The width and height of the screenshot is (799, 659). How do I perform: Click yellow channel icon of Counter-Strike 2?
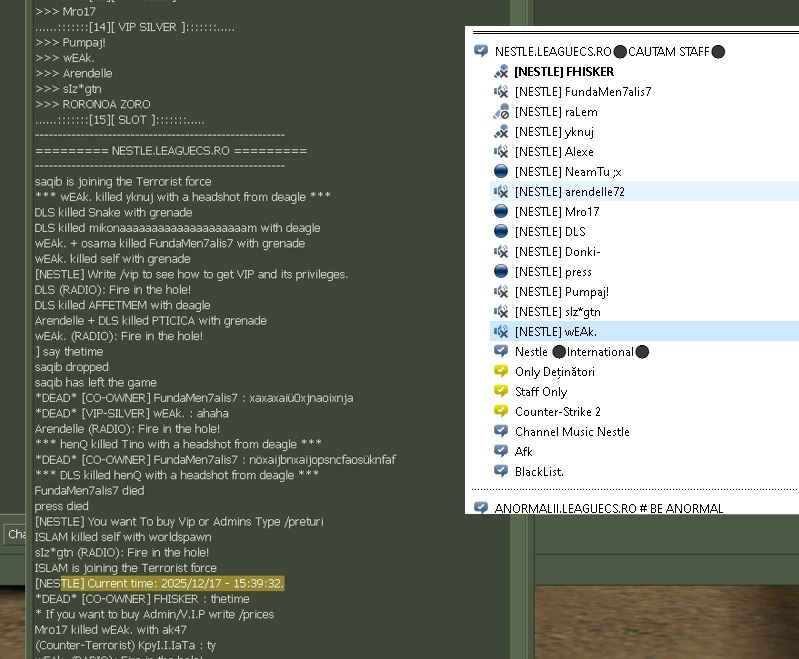coord(501,411)
